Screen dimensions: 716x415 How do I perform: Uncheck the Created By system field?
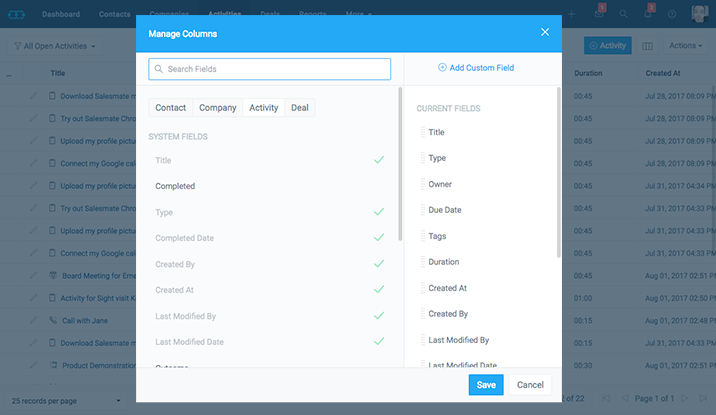click(379, 264)
